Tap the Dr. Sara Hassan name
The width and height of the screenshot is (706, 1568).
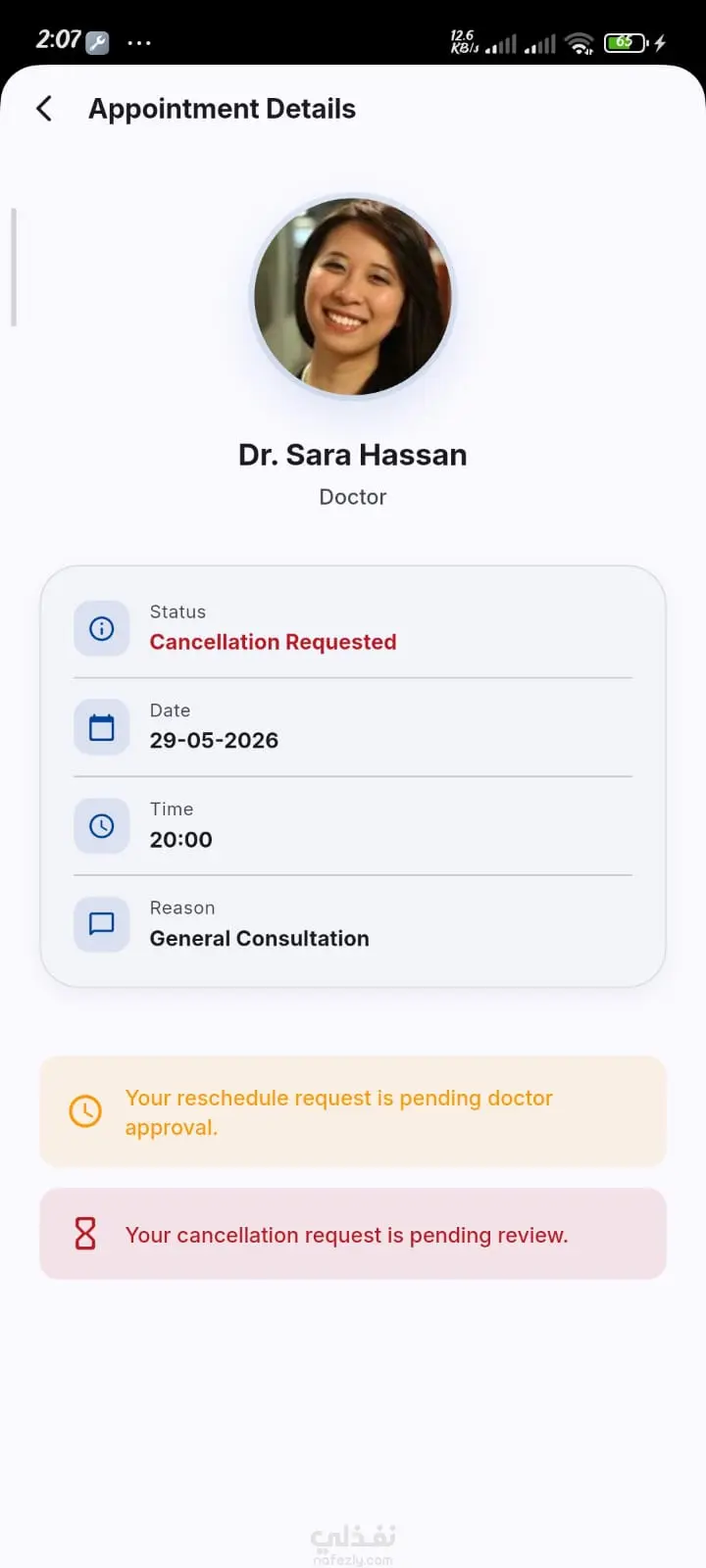tap(353, 455)
